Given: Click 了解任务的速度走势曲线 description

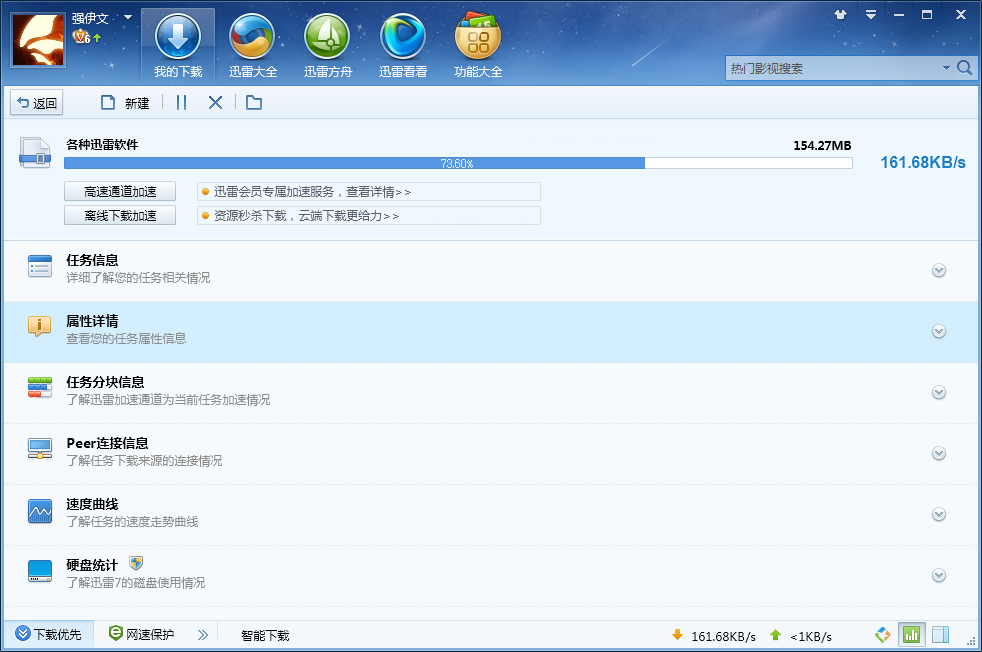Looking at the screenshot, I should click(132, 522).
